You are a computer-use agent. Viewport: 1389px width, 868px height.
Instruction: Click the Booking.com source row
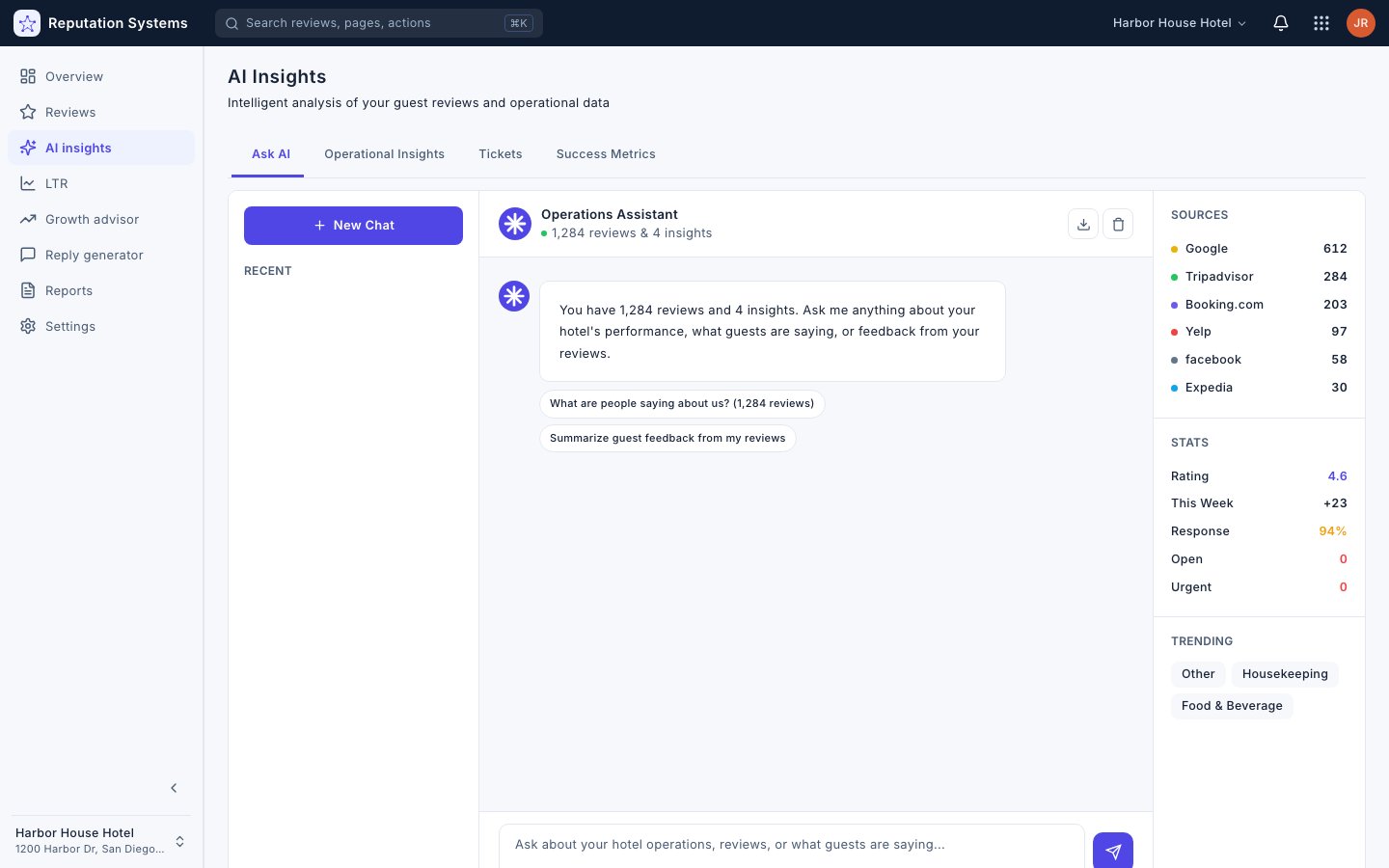tap(1259, 305)
